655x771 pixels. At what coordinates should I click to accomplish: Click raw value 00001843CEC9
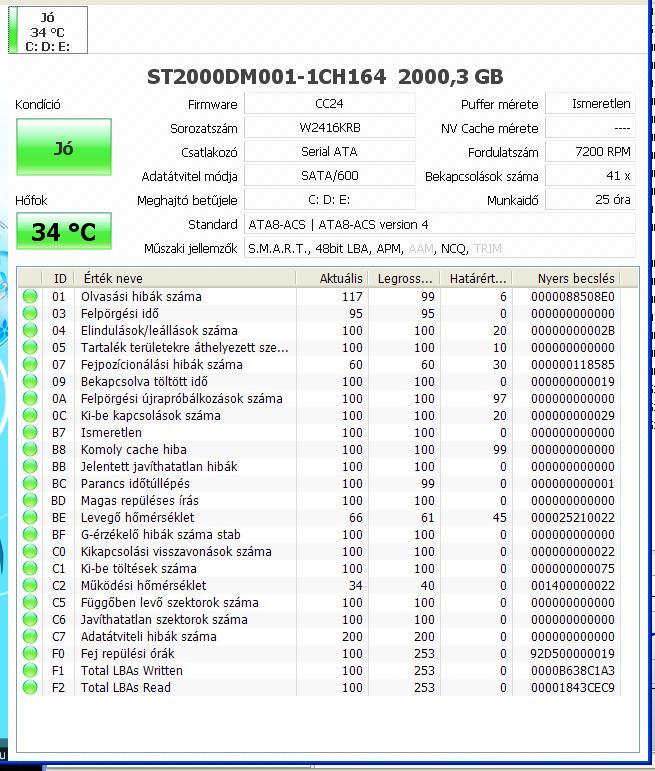(572, 687)
